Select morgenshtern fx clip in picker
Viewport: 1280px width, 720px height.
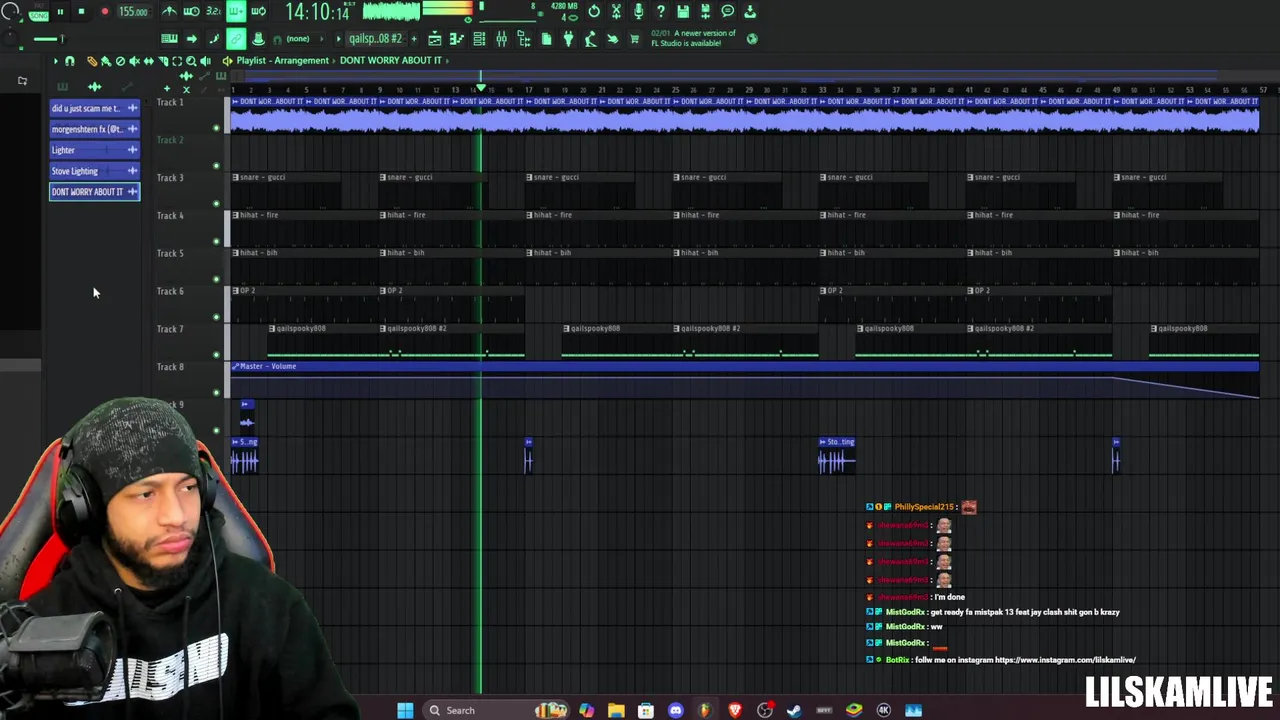click(94, 129)
